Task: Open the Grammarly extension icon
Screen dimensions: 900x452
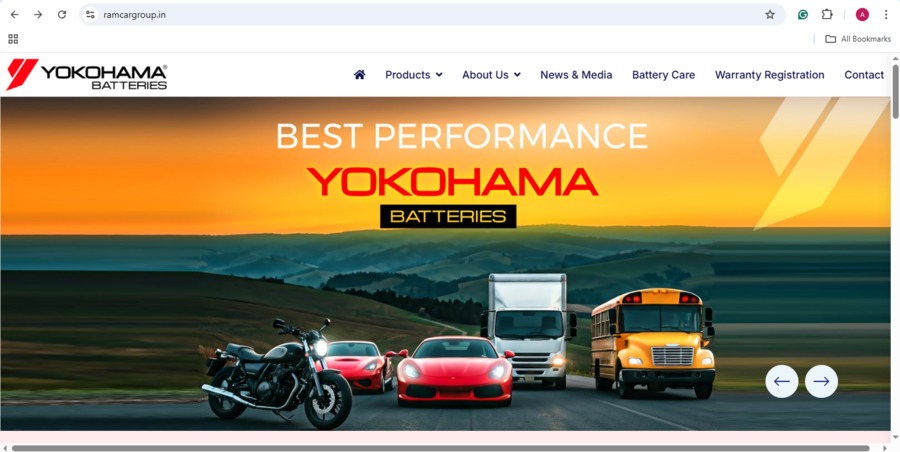Action: tap(803, 14)
